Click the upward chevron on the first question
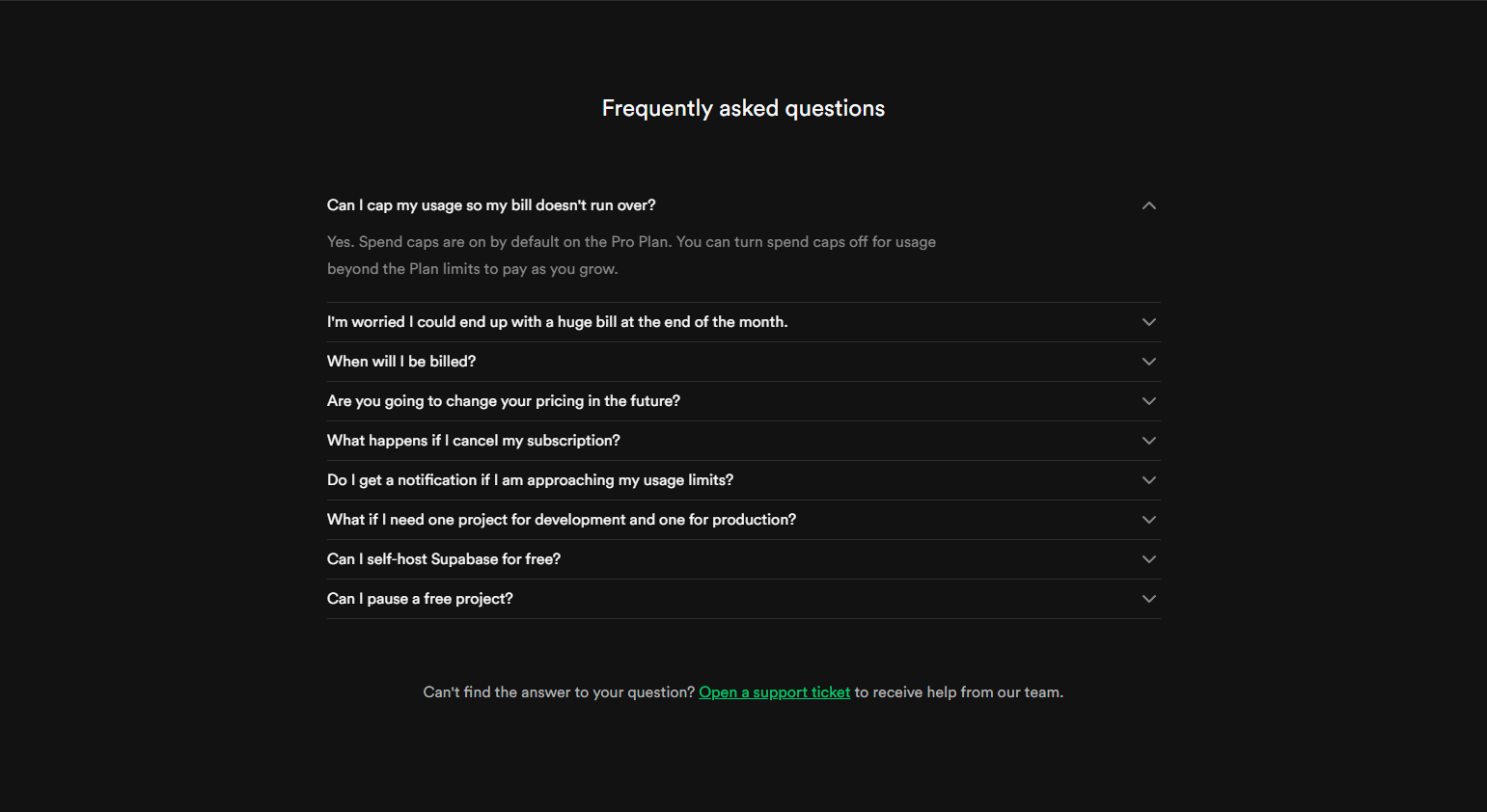 (1148, 205)
